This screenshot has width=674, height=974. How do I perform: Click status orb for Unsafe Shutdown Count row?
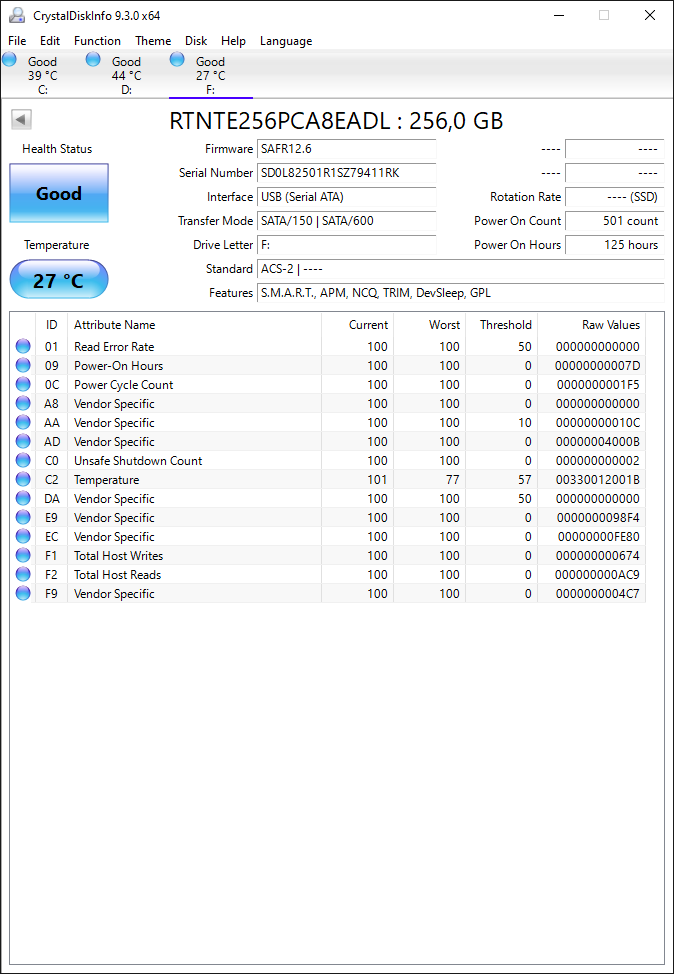coord(23,460)
